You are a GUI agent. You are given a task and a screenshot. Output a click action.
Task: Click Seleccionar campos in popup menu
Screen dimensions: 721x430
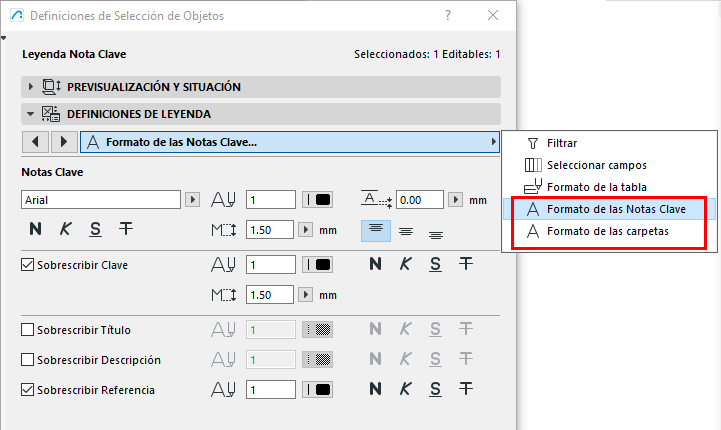pyautogui.click(x=596, y=165)
